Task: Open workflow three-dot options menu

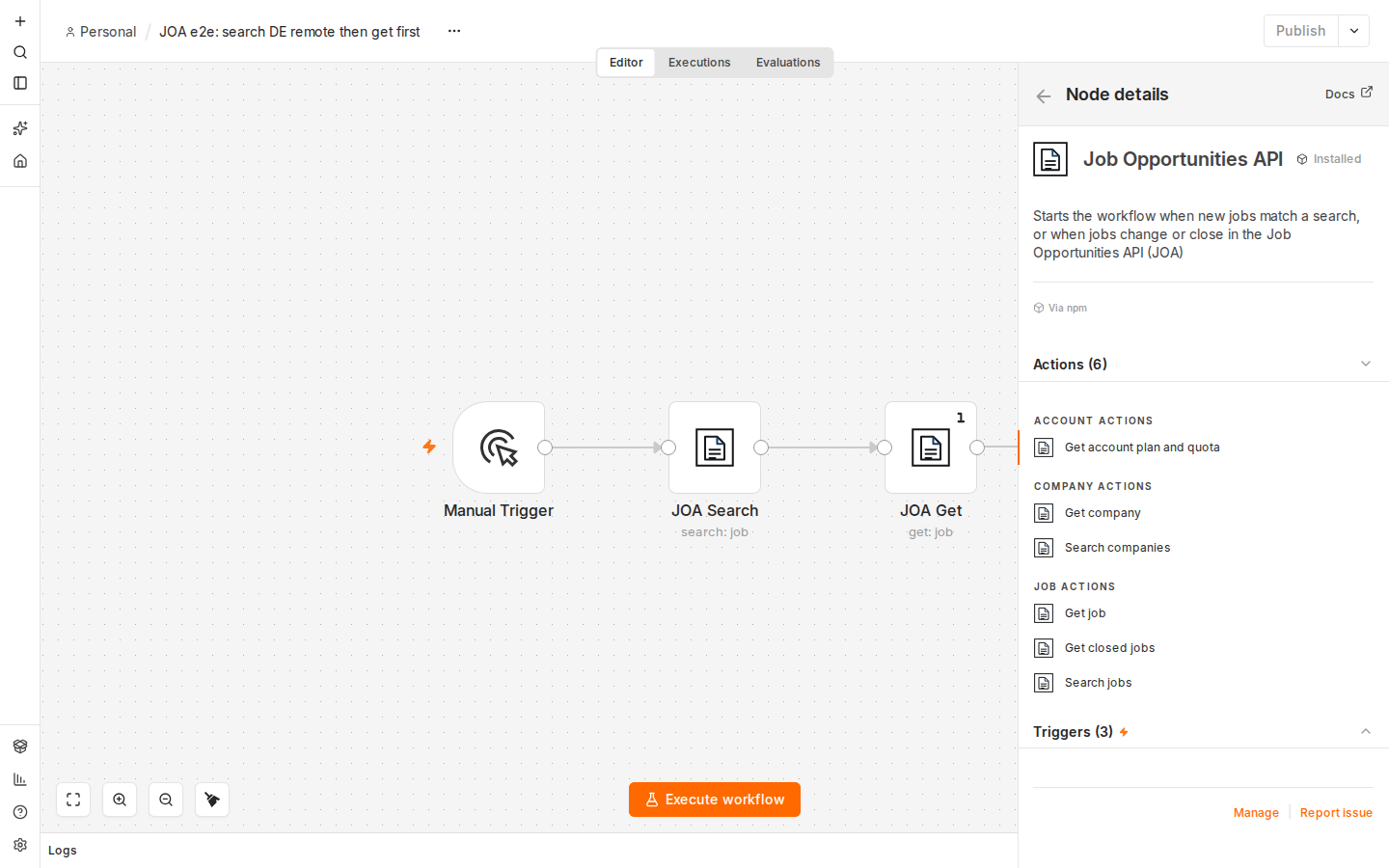Action: 454,31
